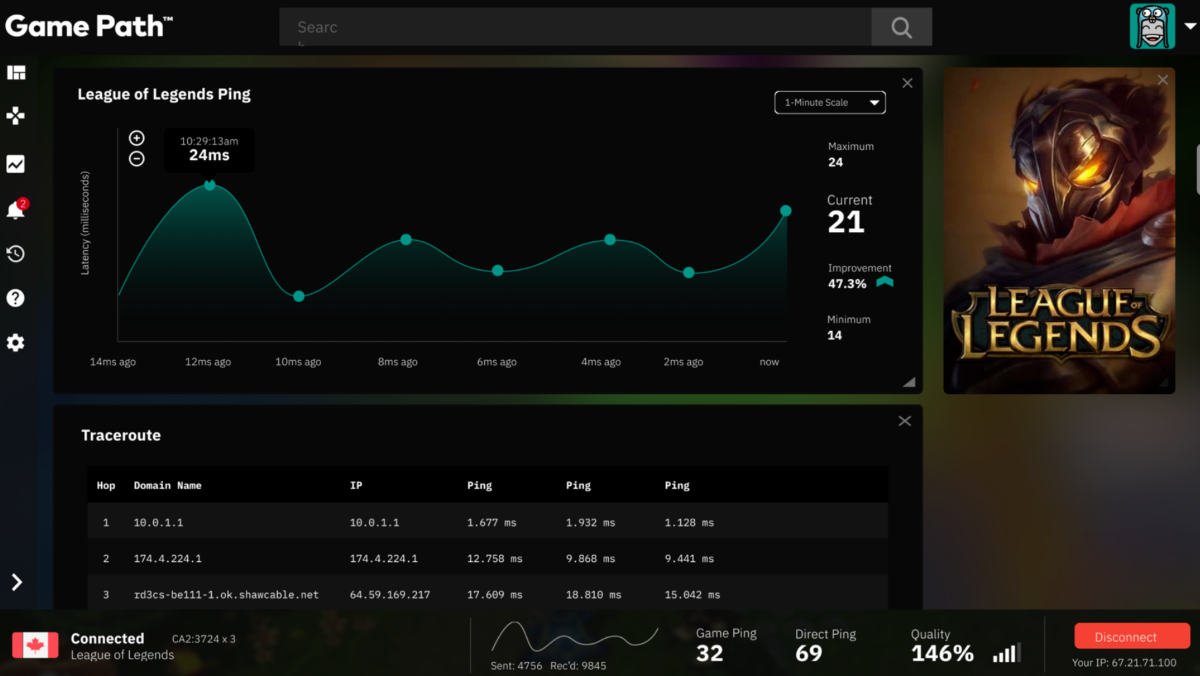Click domain name 'rd3cs-be111-1.ok.shawcable.net'
The height and width of the screenshot is (676, 1200).
point(226,594)
